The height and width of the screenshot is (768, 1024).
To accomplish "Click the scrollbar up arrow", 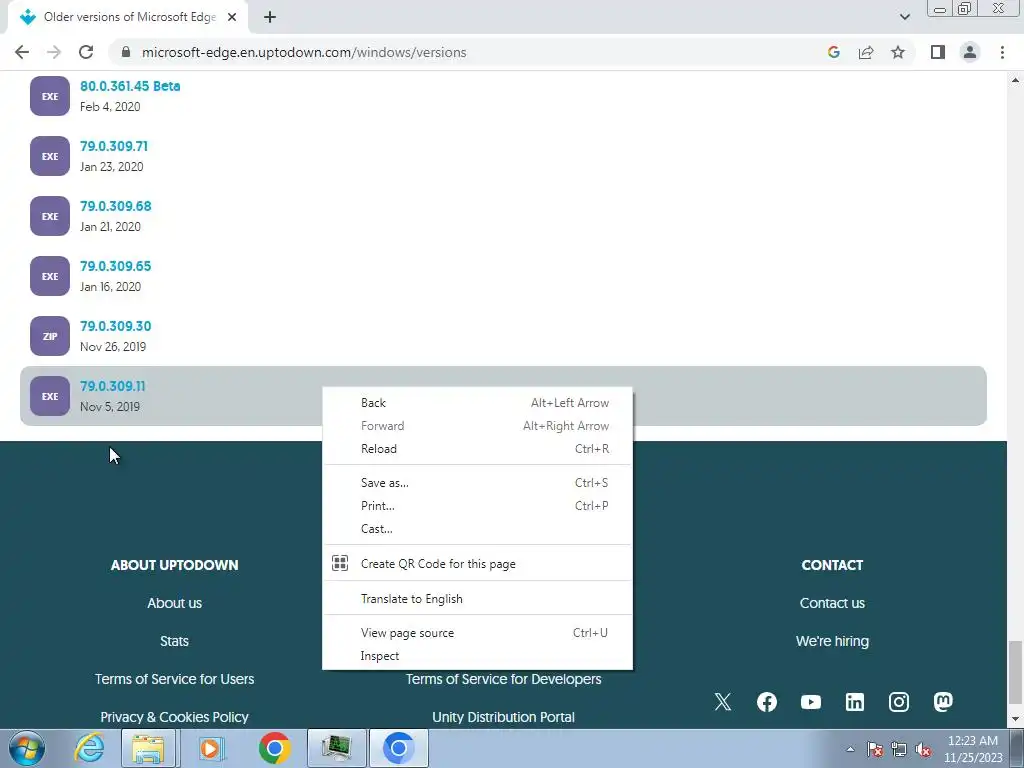I will (x=1015, y=80).
